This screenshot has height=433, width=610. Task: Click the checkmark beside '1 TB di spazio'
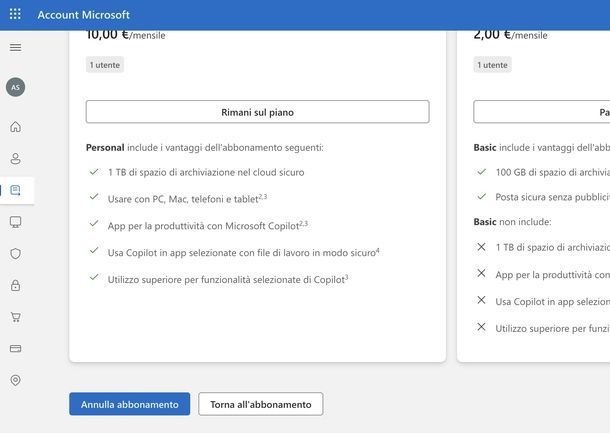[94, 172]
